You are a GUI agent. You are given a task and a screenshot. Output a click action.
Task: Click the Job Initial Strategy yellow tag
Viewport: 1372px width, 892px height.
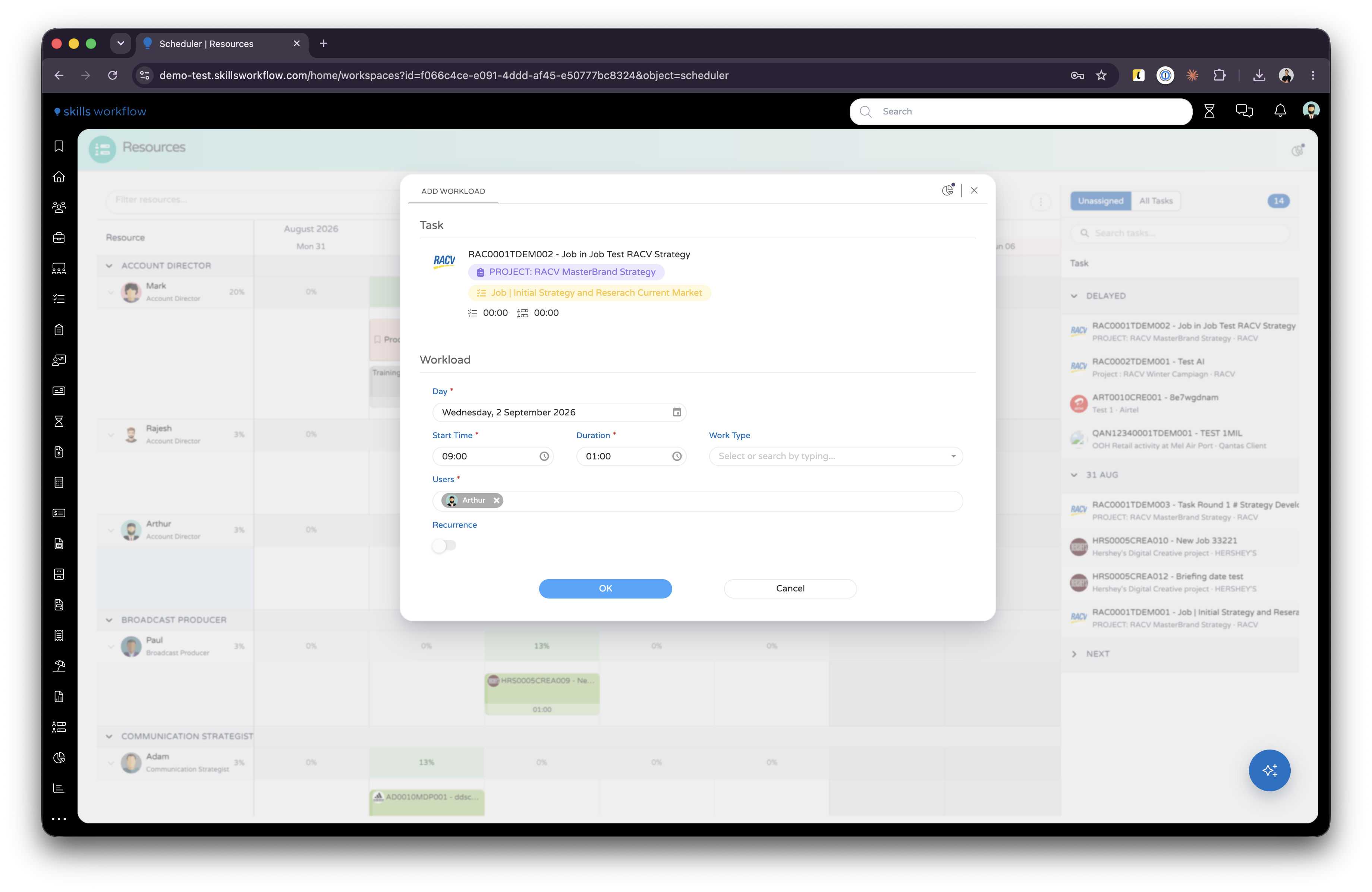(589, 293)
